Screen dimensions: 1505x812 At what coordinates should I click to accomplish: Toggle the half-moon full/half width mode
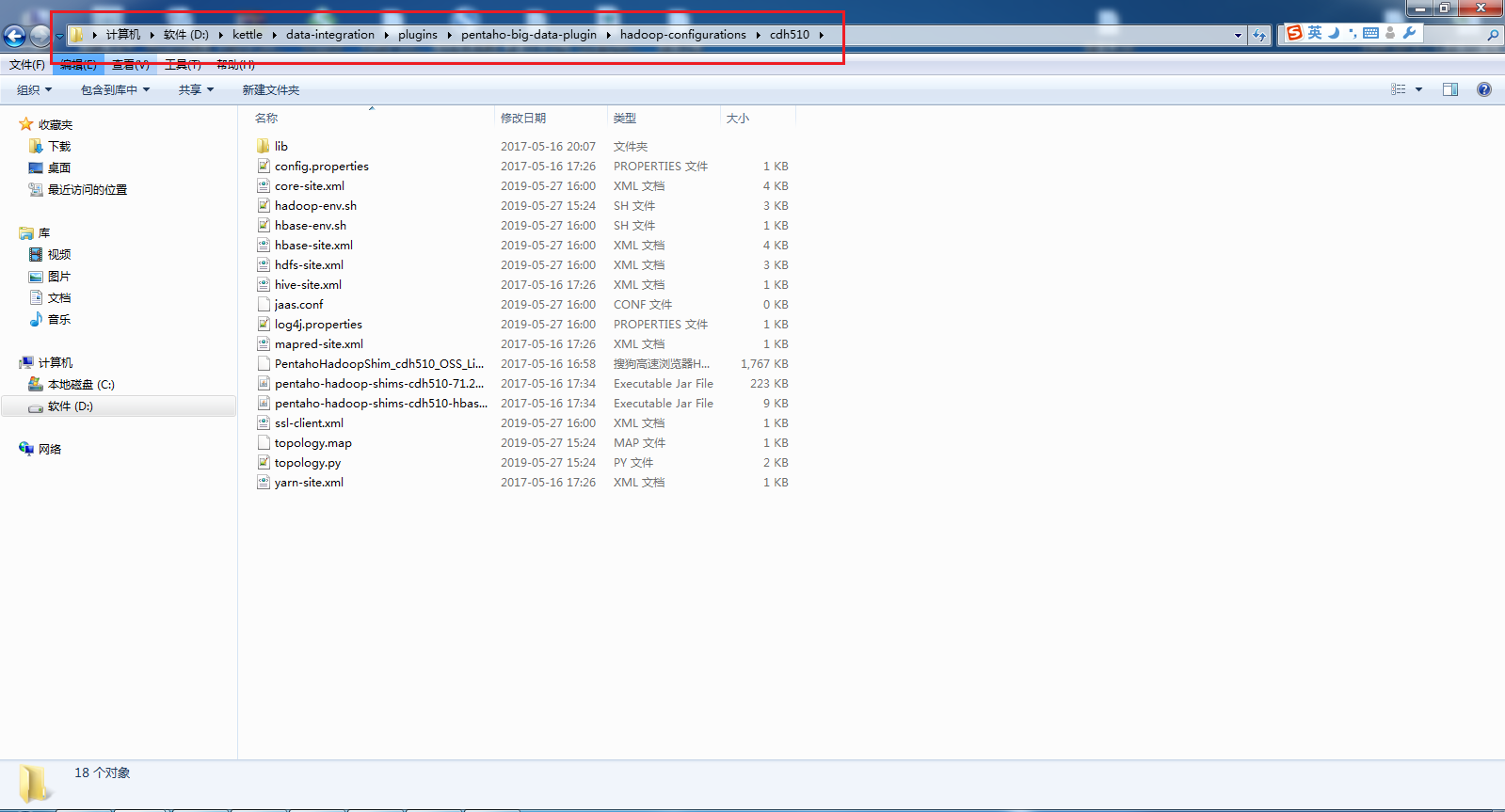(x=1334, y=33)
